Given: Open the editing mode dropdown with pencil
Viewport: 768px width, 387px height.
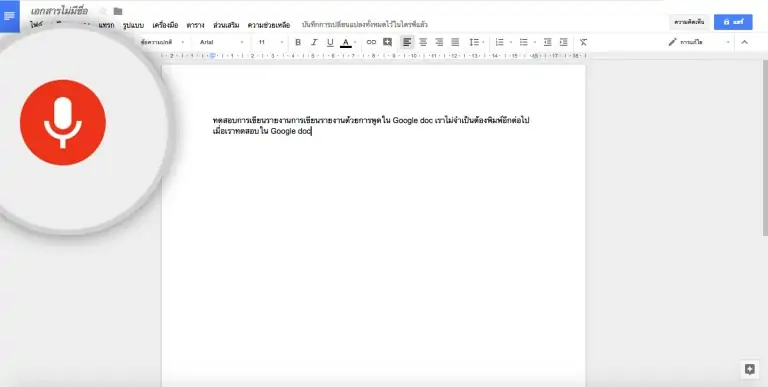Looking at the screenshot, I should (x=699, y=43).
